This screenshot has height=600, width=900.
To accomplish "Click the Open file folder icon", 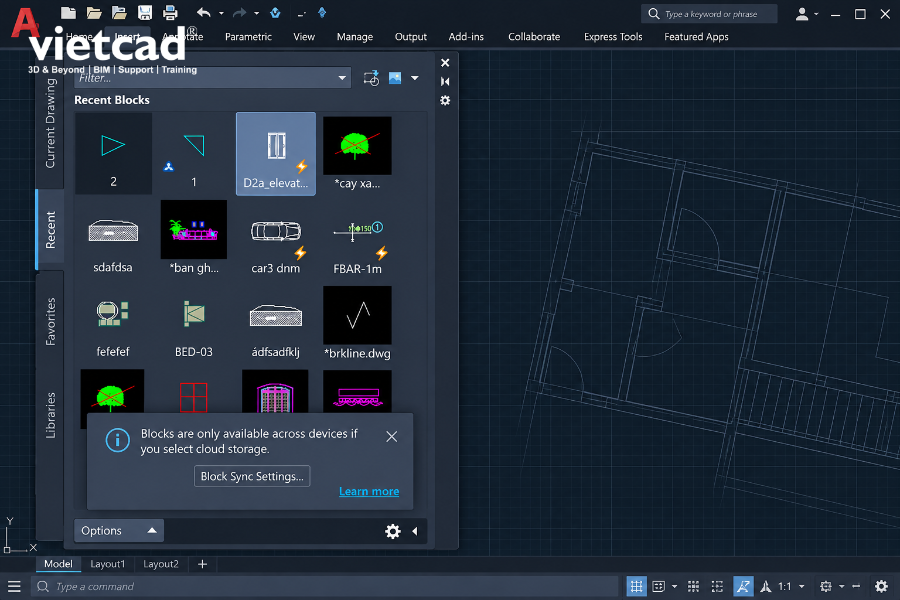I will click(94, 13).
